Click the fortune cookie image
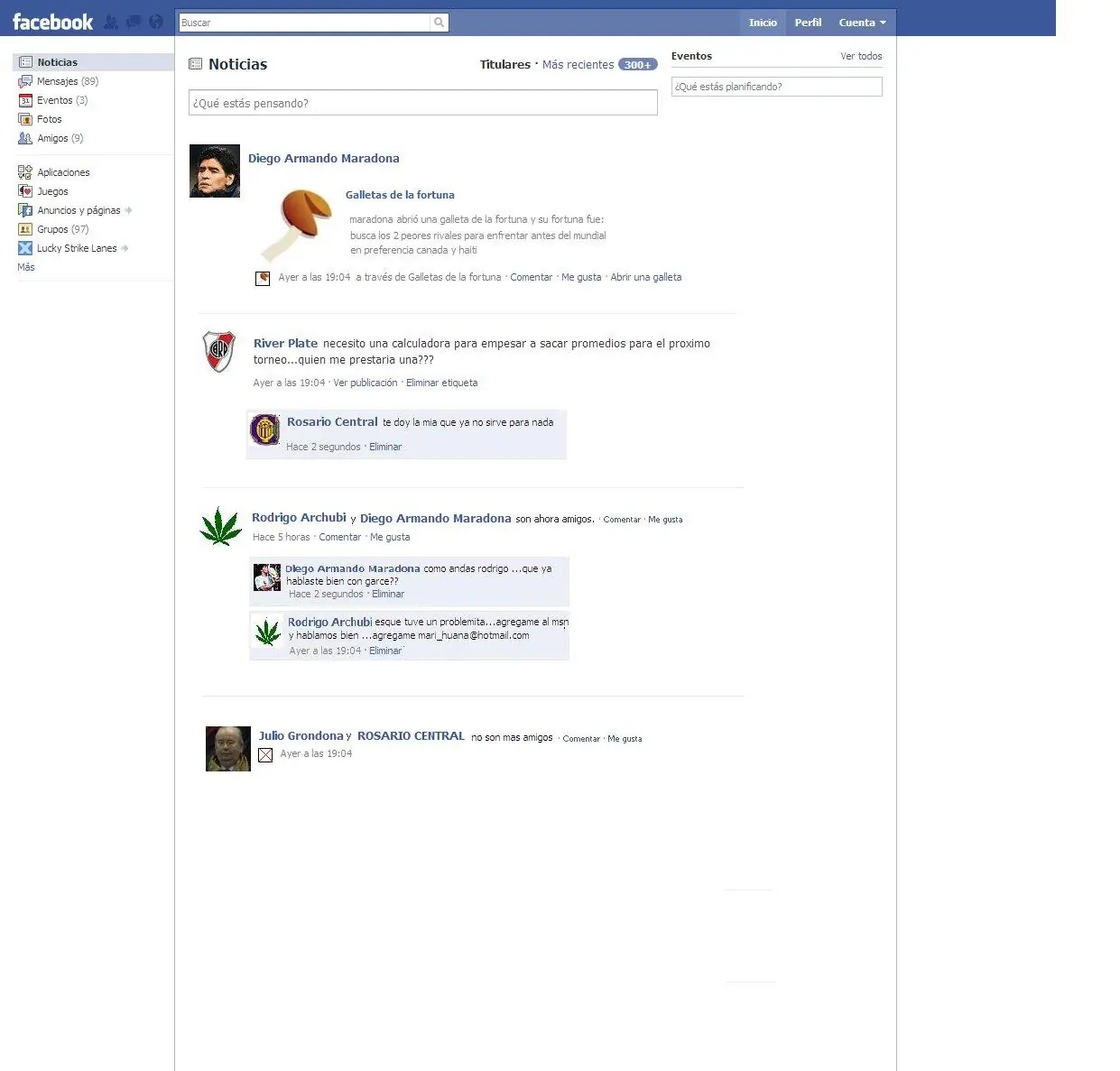Screen dimensions: 1120x1071 pyautogui.click(x=295, y=224)
